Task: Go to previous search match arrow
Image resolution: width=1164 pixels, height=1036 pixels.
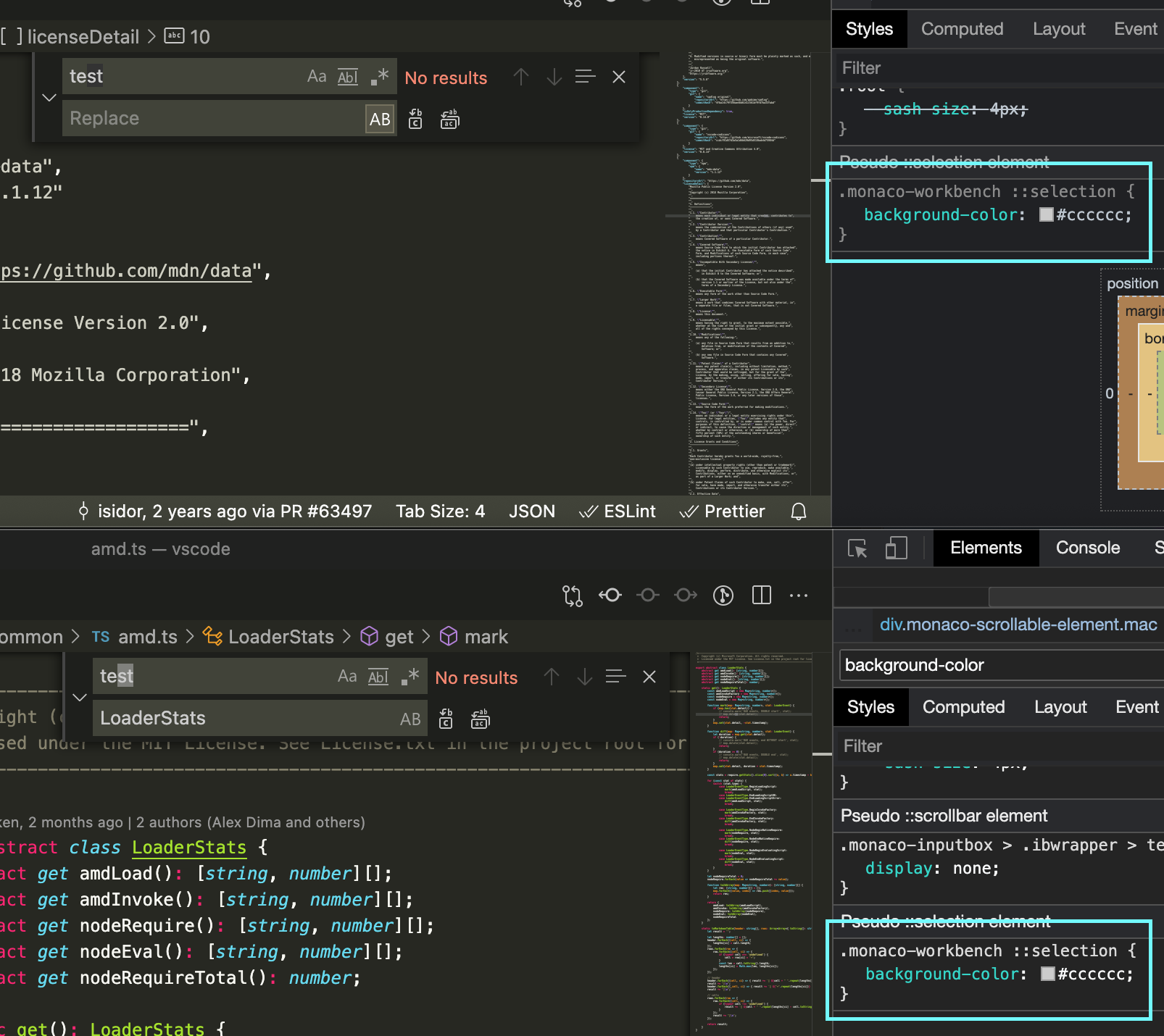Action: coord(521,77)
